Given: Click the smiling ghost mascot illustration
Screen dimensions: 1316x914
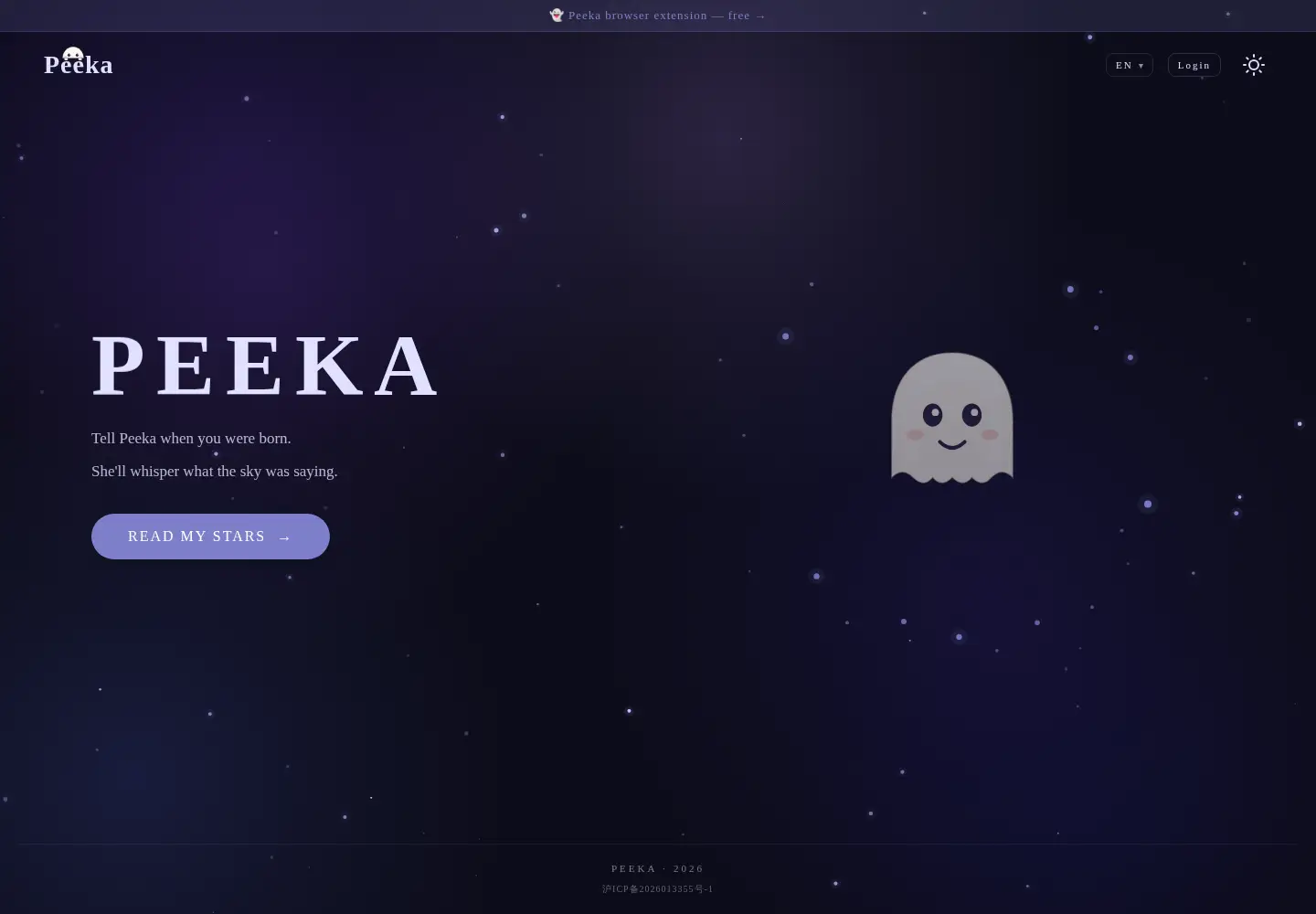Looking at the screenshot, I should click(952, 418).
